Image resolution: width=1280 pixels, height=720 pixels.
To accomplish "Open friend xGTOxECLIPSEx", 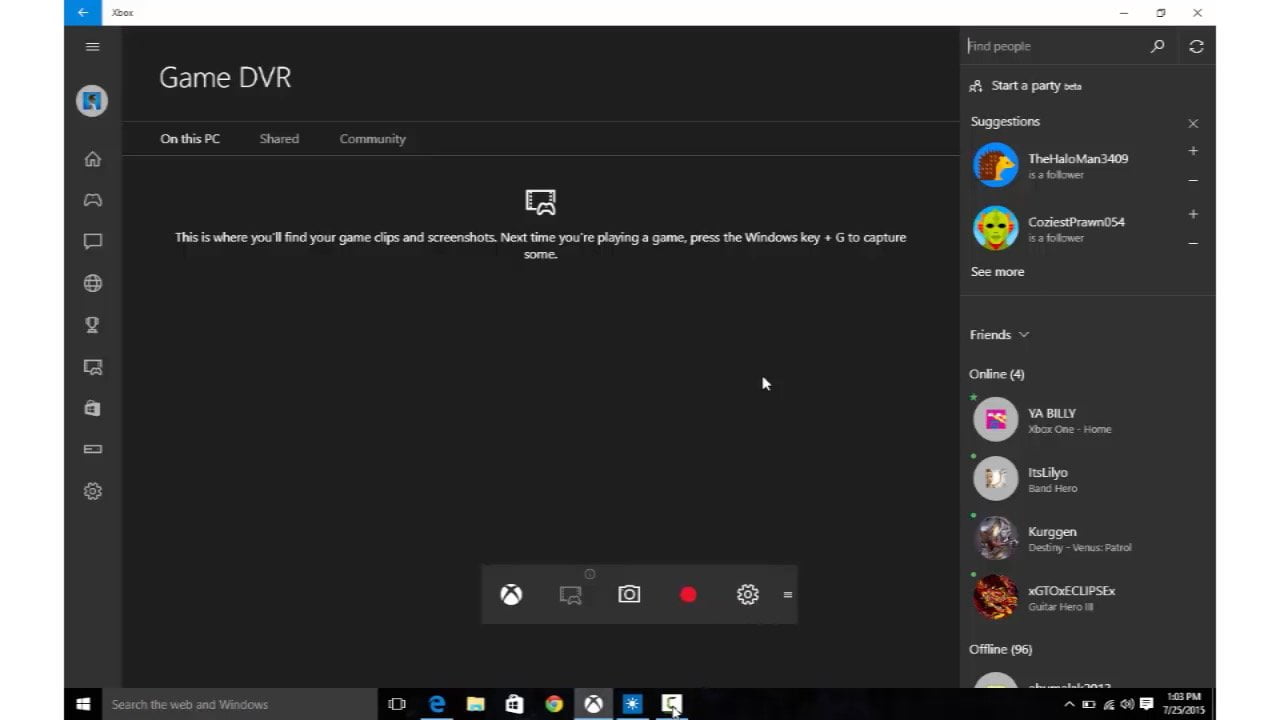I will (1088, 597).
